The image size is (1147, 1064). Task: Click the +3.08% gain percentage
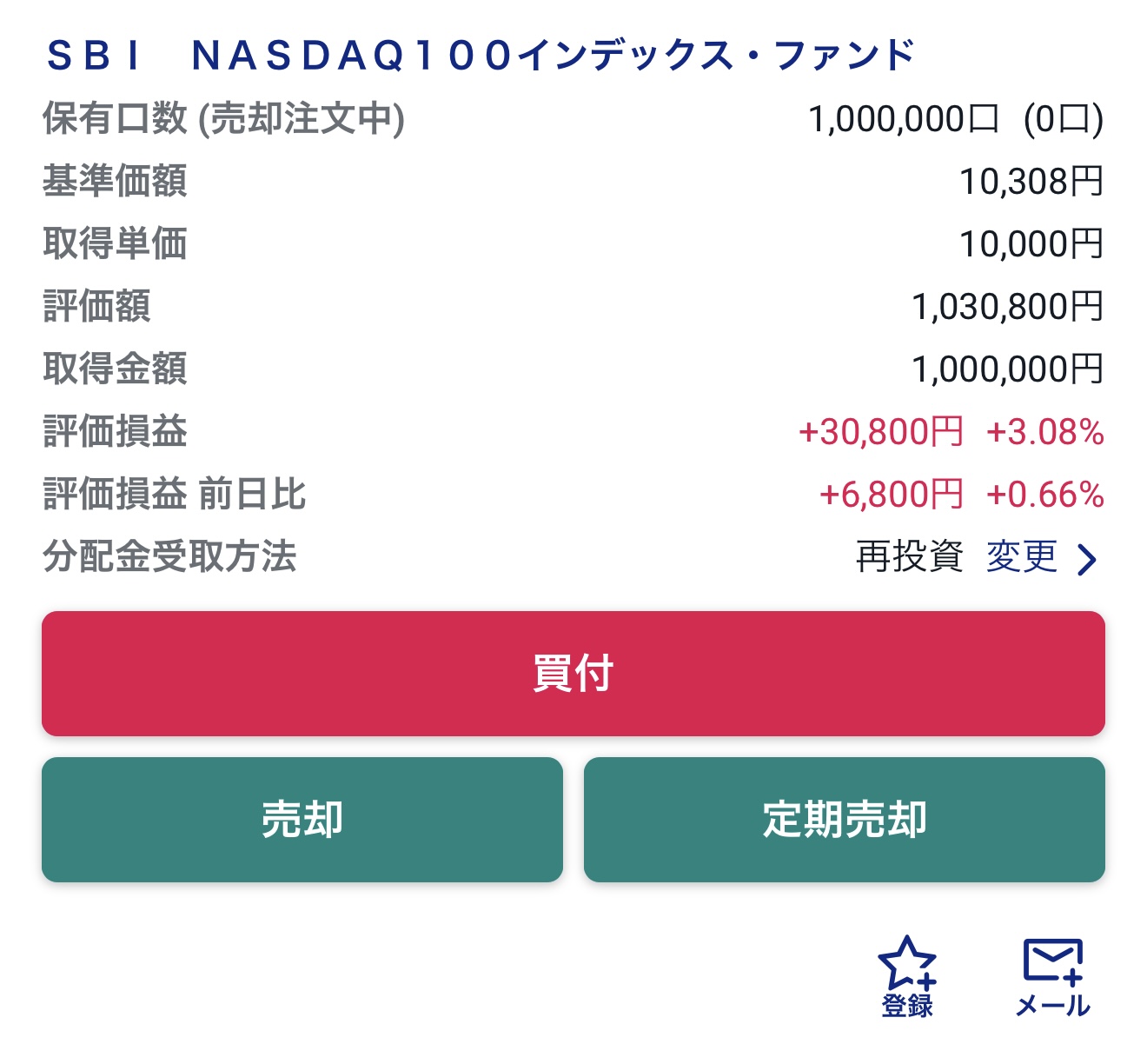click(1045, 432)
